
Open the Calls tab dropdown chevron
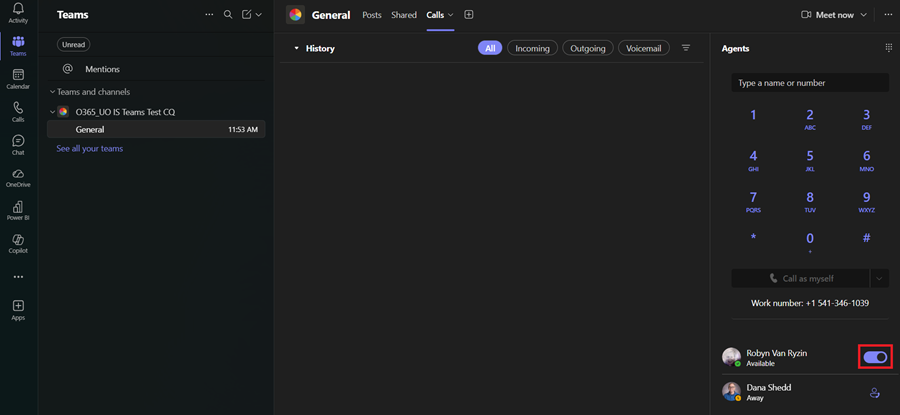pyautogui.click(x=451, y=15)
